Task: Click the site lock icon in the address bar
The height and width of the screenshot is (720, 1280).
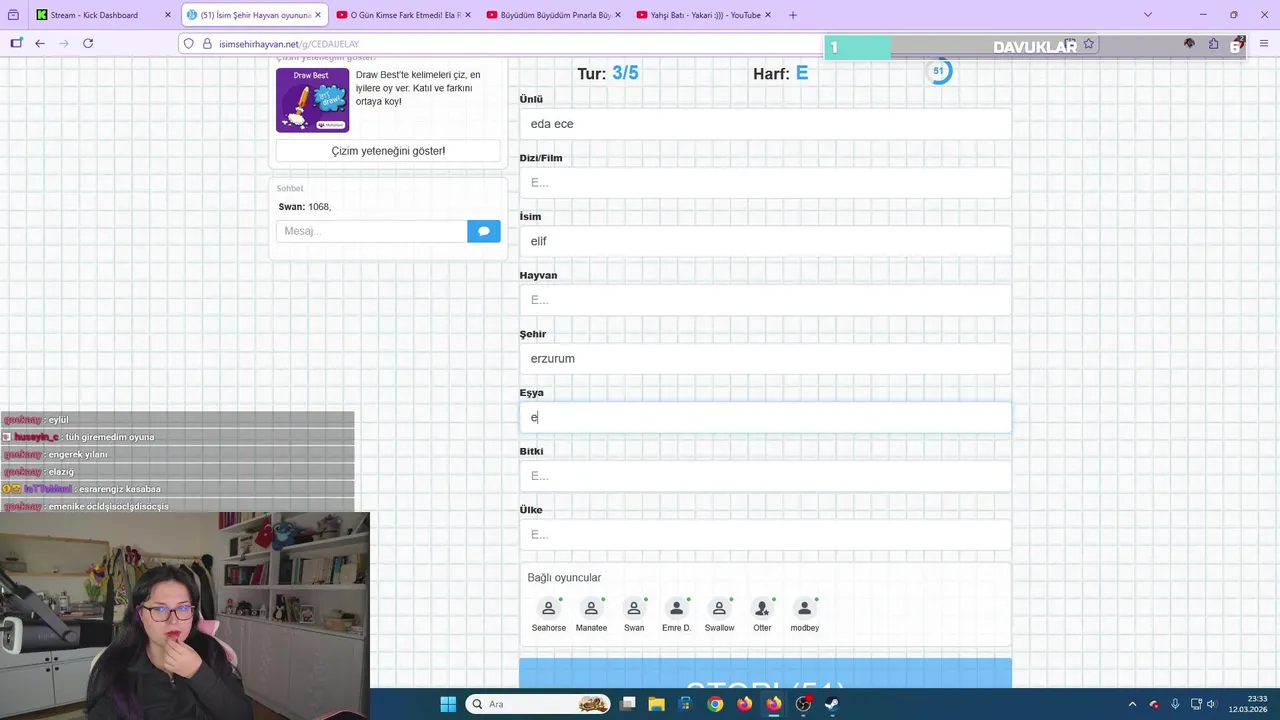Action: 207,43
